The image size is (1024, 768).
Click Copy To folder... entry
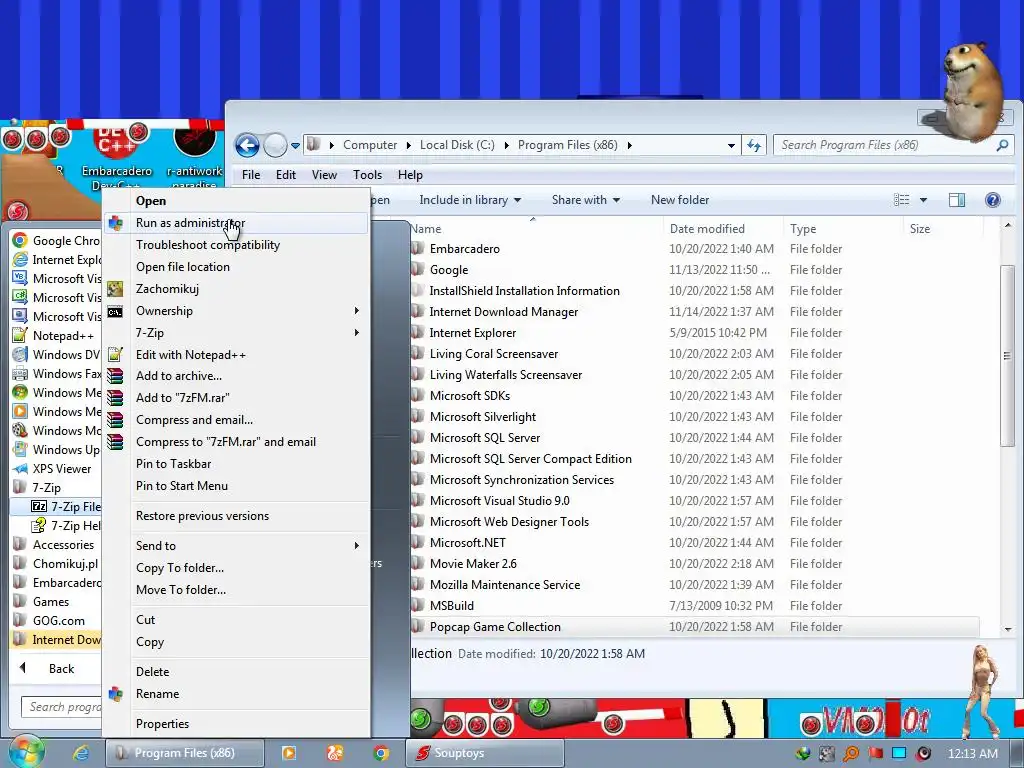(180, 568)
